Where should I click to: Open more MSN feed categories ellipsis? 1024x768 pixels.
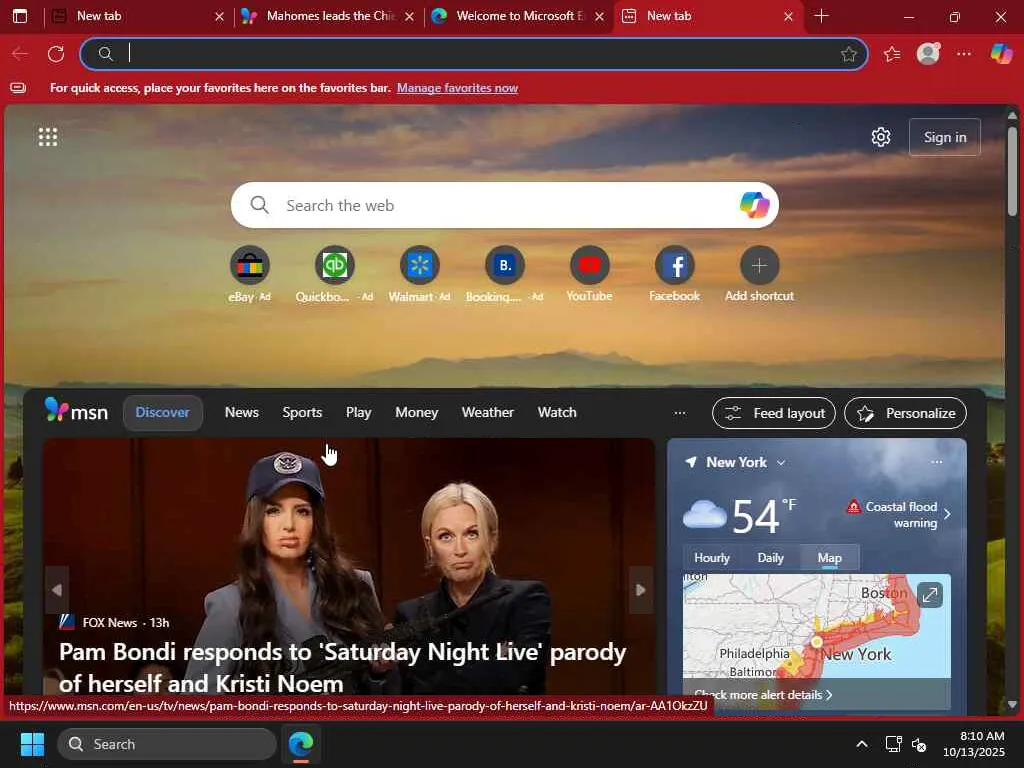[680, 413]
